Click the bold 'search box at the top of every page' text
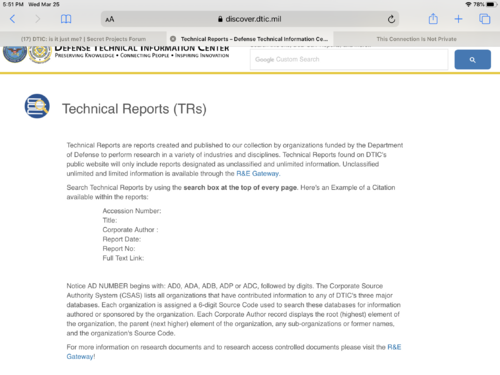 (x=240, y=188)
